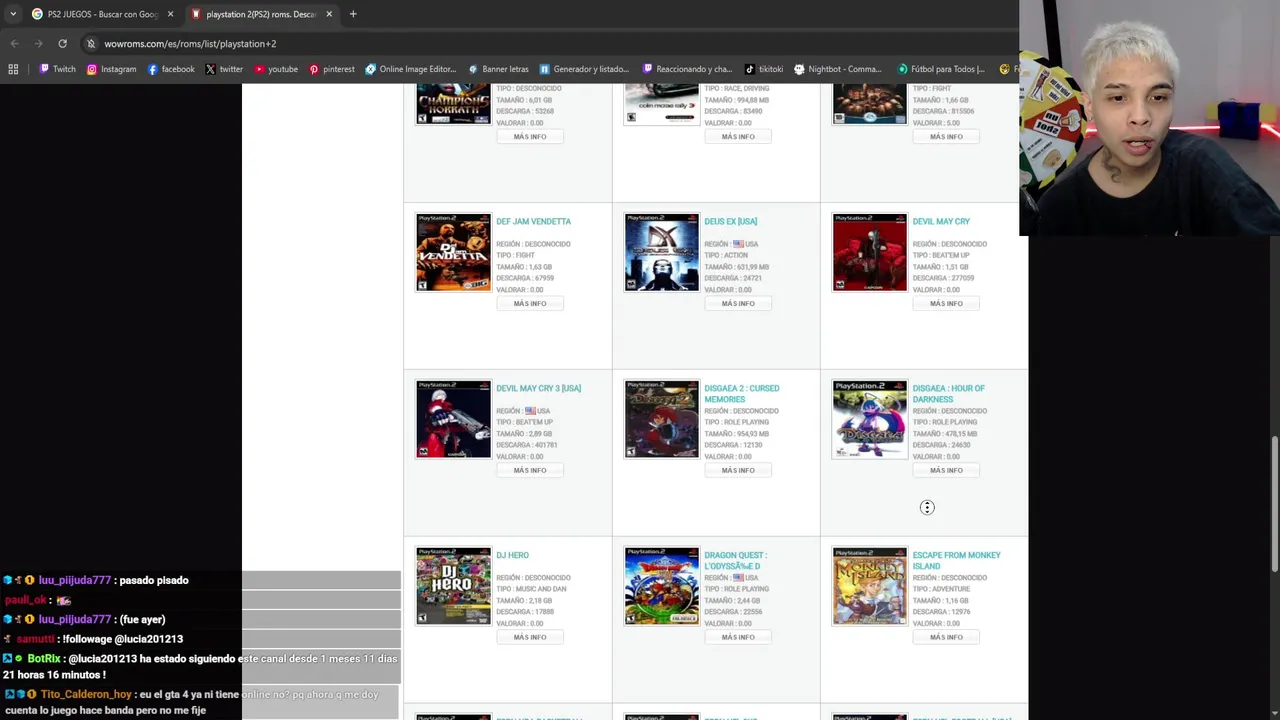1280x720 pixels.
Task: Click Más Info for Escape from Monkey Island
Action: 946,637
